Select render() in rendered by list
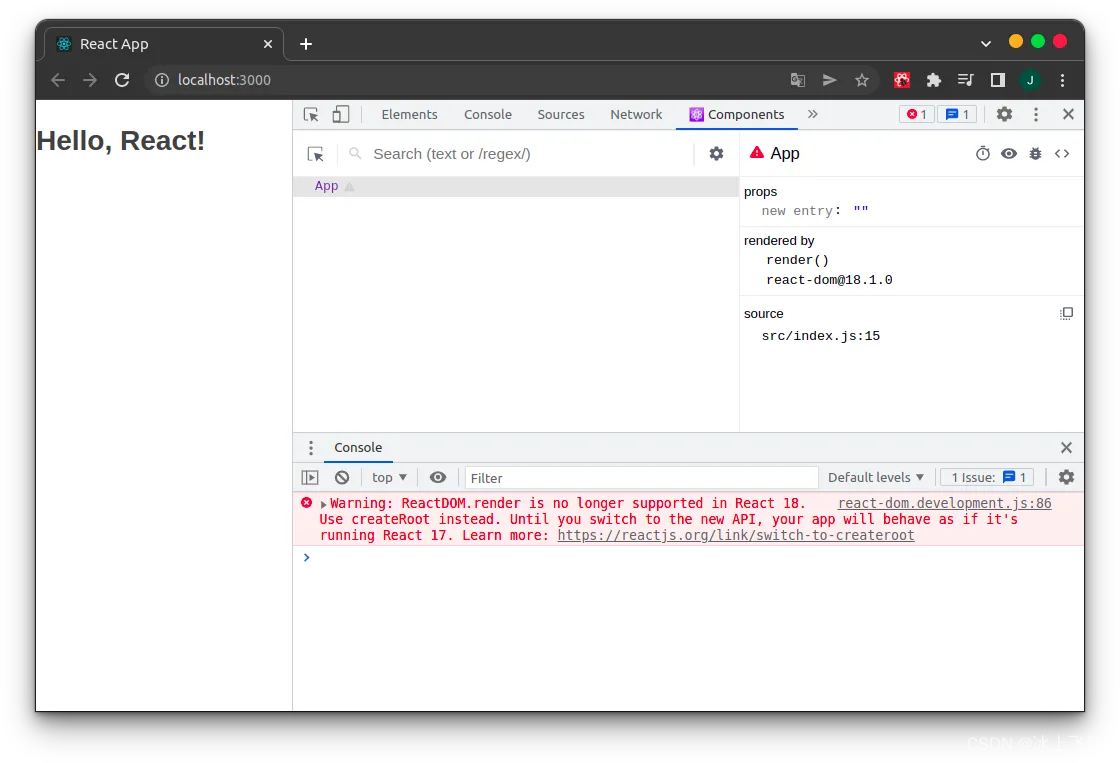This screenshot has height=763, width=1120. [797, 260]
